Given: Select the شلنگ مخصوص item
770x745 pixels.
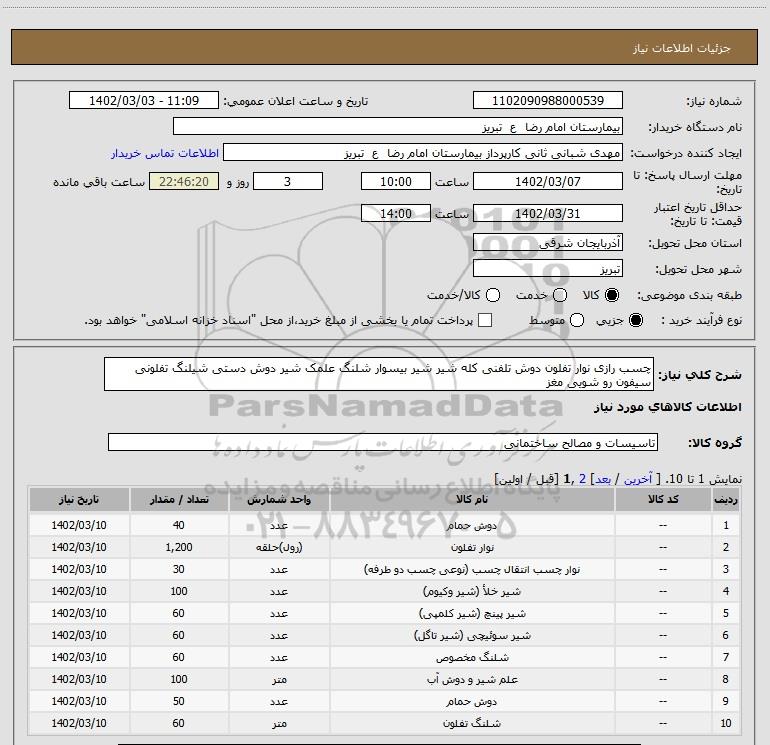Looking at the screenshot, I should pos(472,657).
